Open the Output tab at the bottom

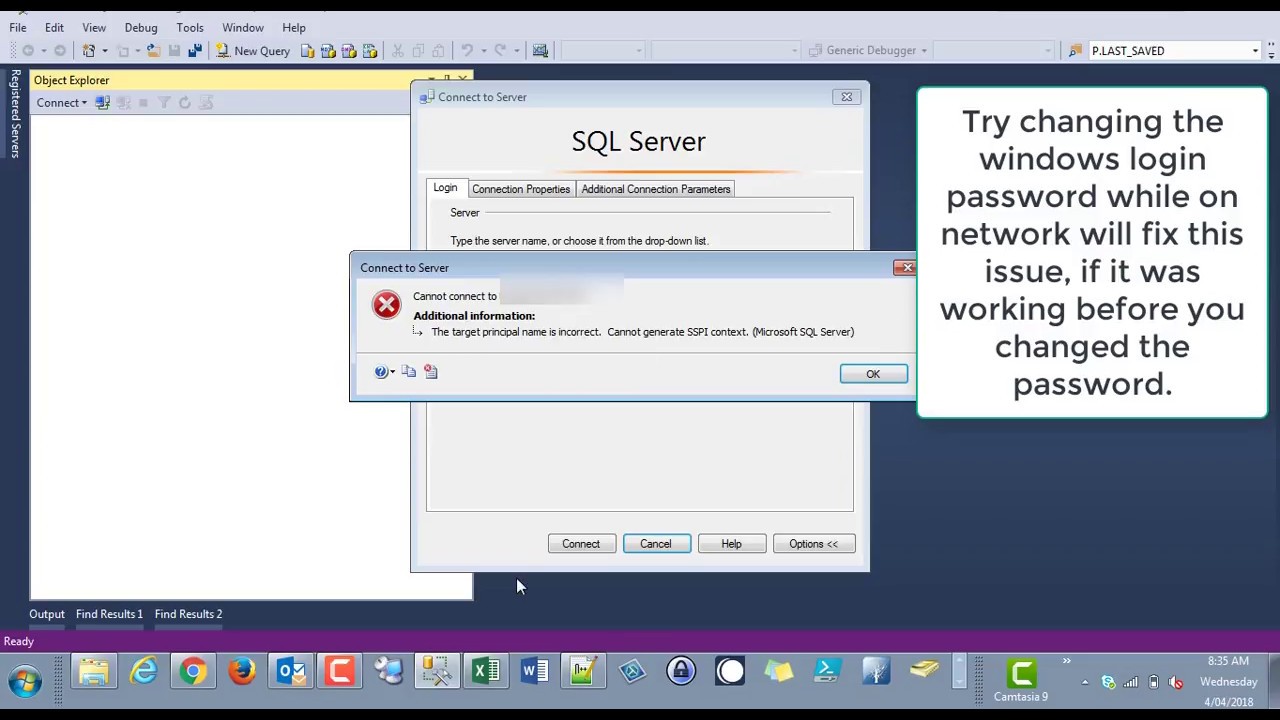(47, 614)
